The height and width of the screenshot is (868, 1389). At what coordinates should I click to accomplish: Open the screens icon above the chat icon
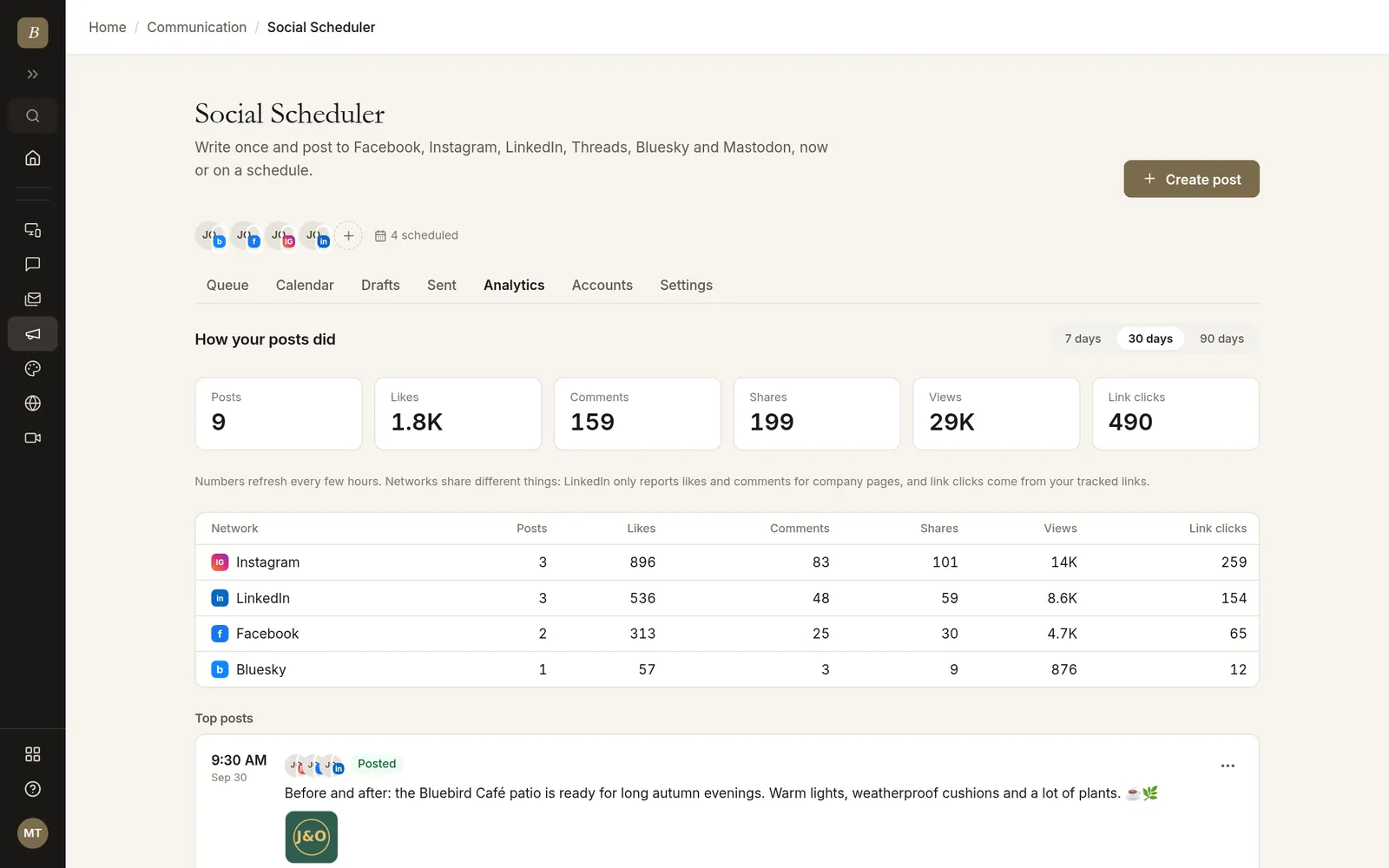pos(33,230)
